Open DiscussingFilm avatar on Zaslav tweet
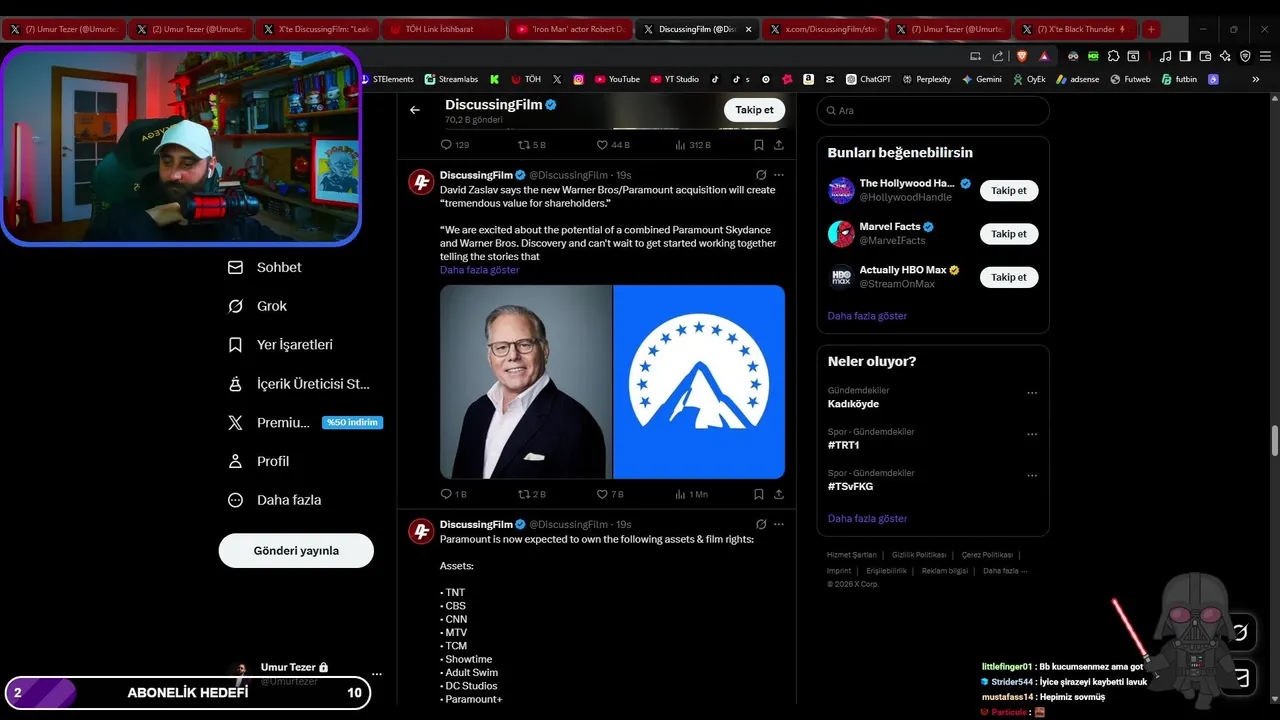 (421, 182)
